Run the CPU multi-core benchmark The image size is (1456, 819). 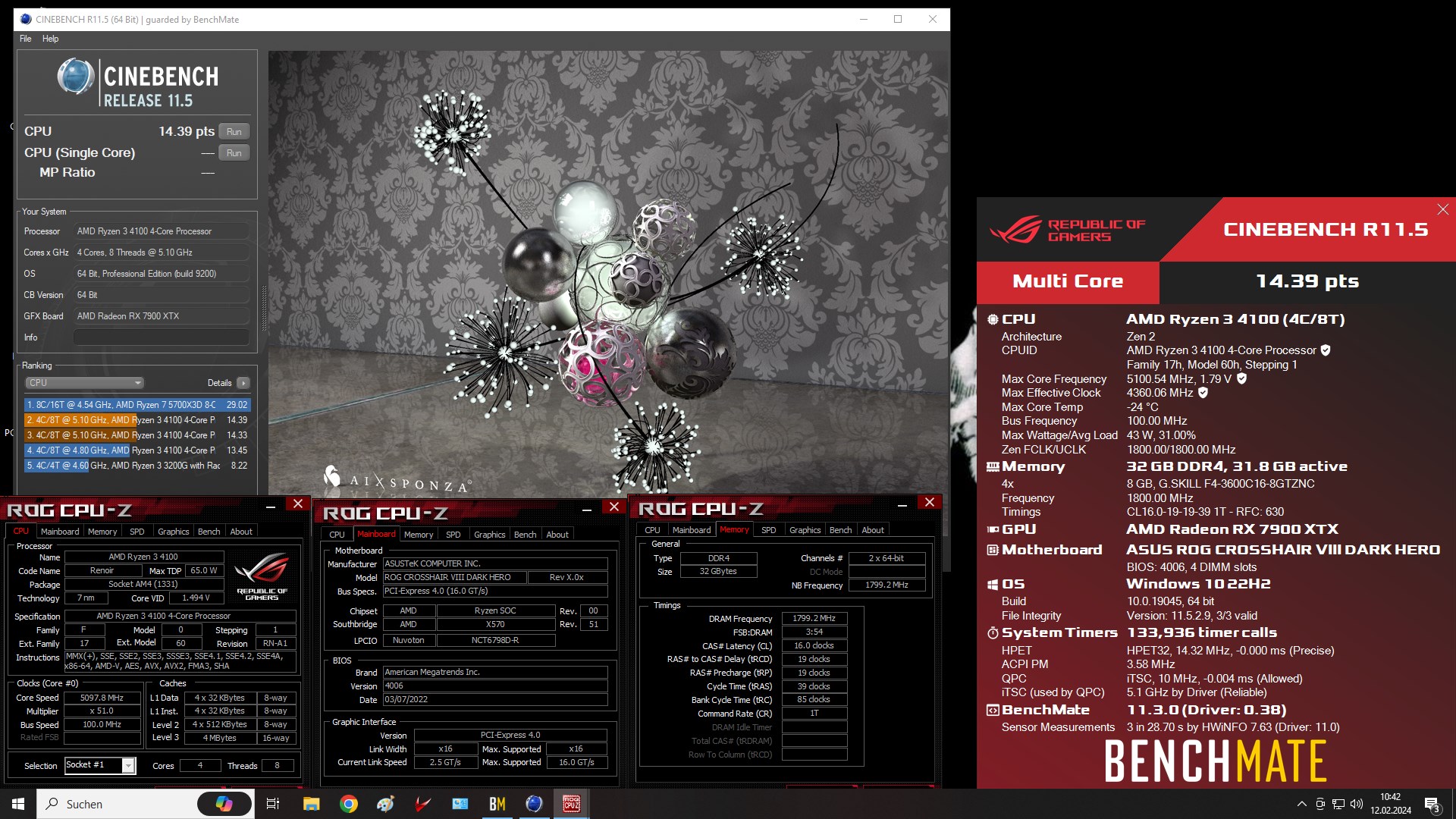tap(234, 132)
